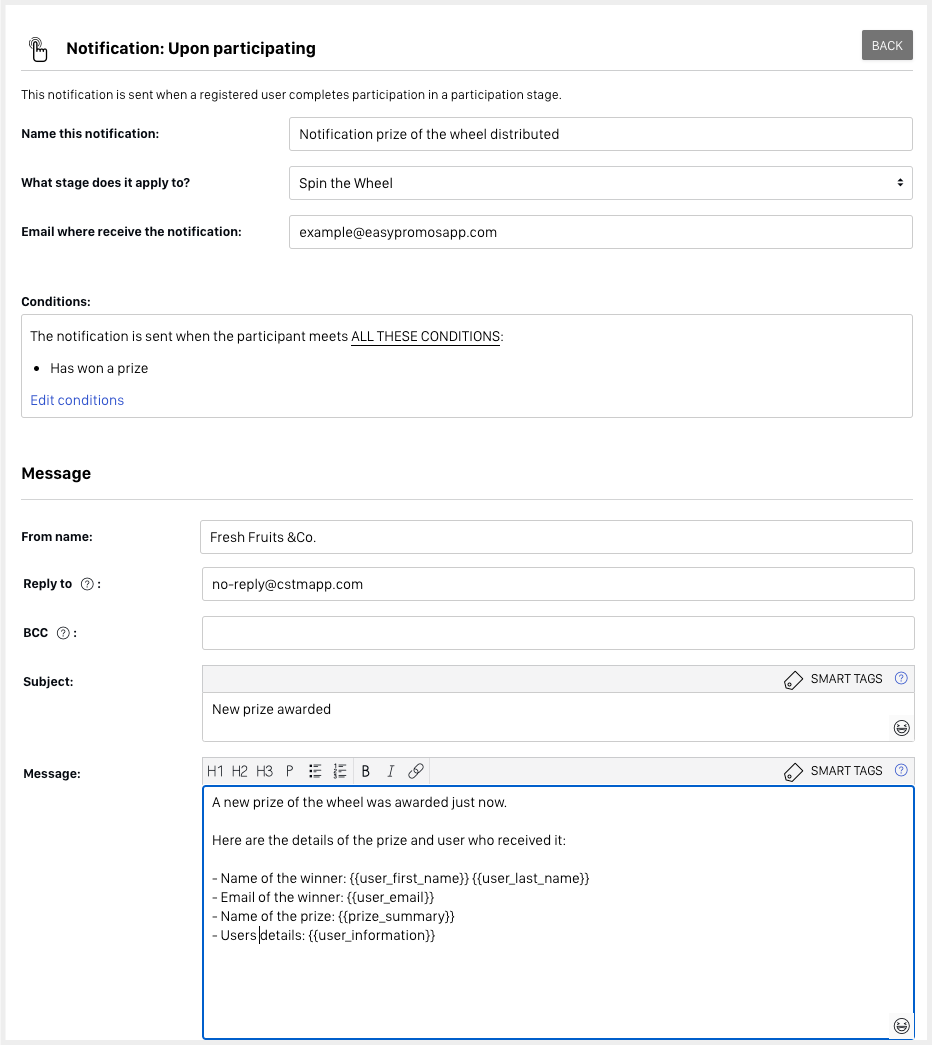933x1048 pixels.
Task: Insert numbered list in message
Action: (340, 771)
